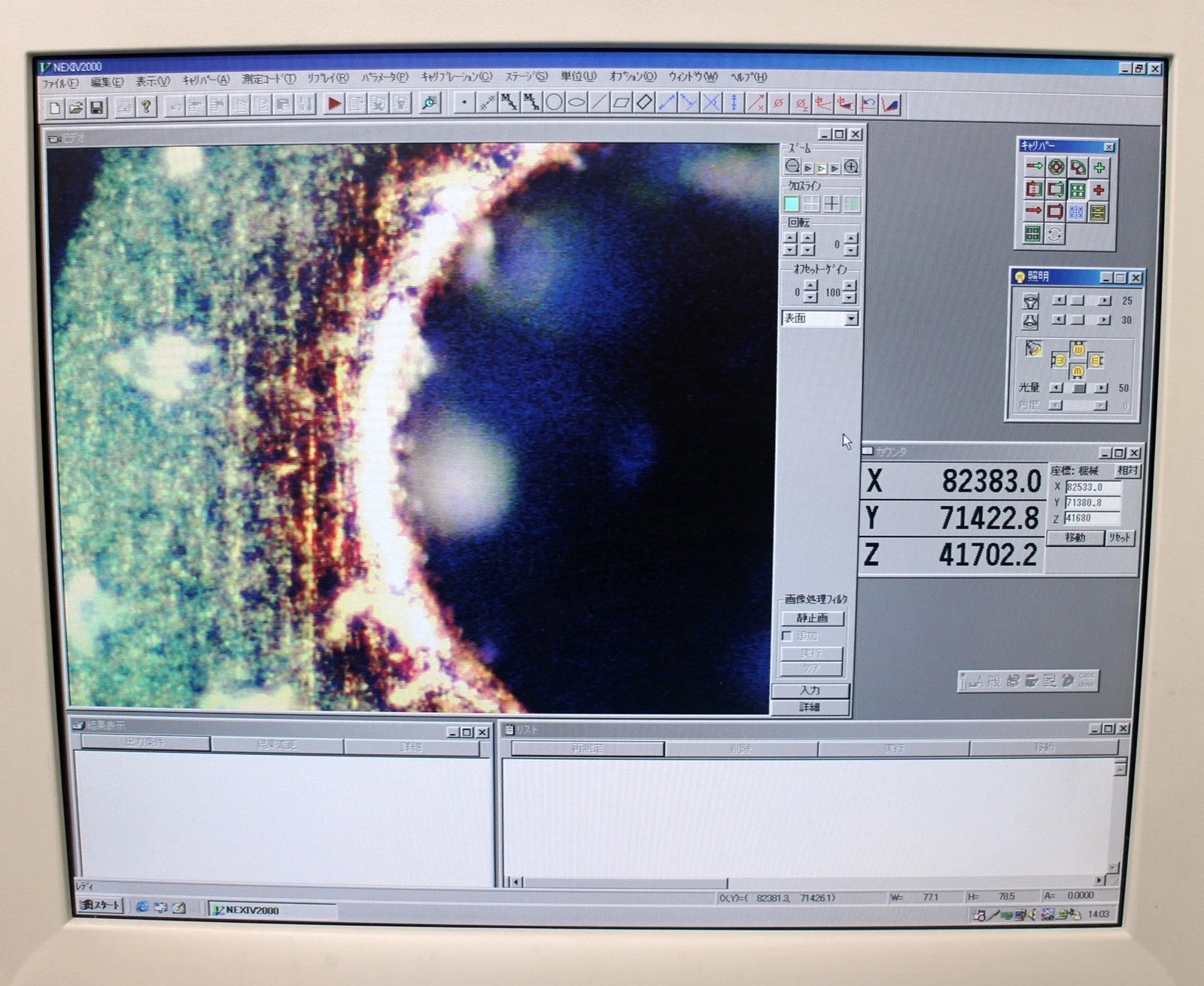Select the green plus caliper tool
Image resolution: width=1204 pixels, height=986 pixels.
click(1099, 168)
